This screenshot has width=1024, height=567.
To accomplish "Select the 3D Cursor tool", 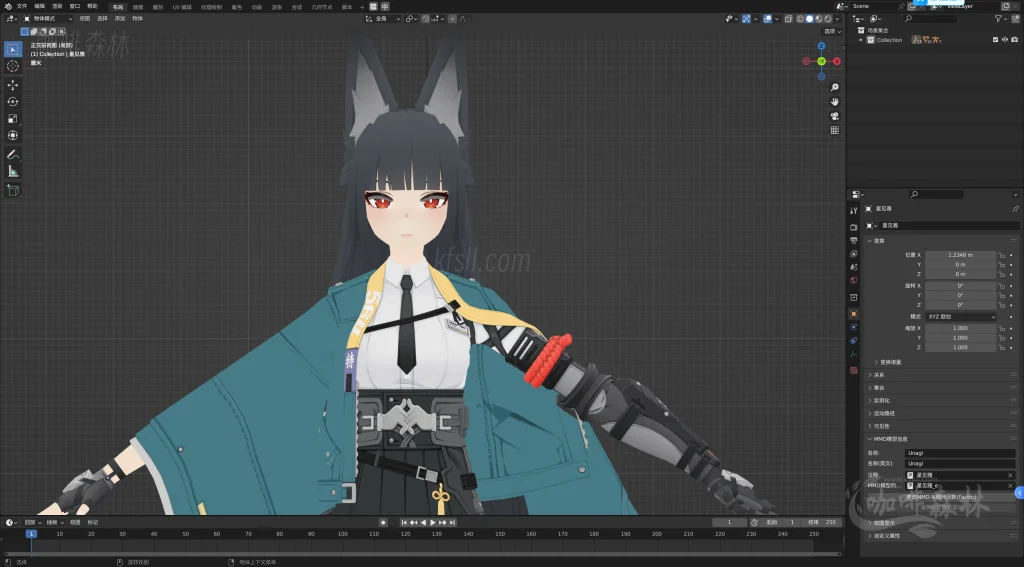I will pos(12,66).
